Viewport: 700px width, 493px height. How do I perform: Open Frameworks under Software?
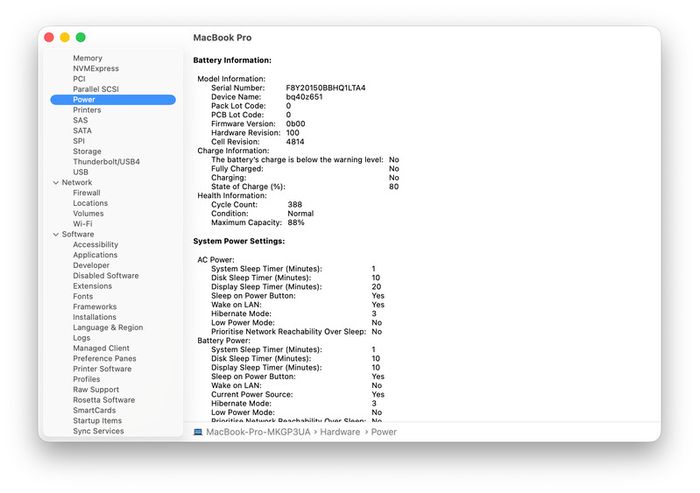coord(95,307)
